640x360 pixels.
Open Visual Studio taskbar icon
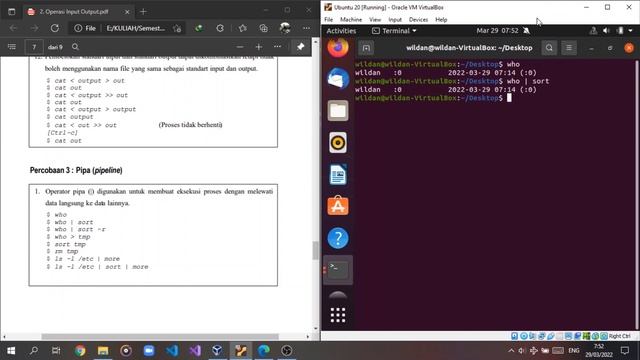click(x=195, y=351)
